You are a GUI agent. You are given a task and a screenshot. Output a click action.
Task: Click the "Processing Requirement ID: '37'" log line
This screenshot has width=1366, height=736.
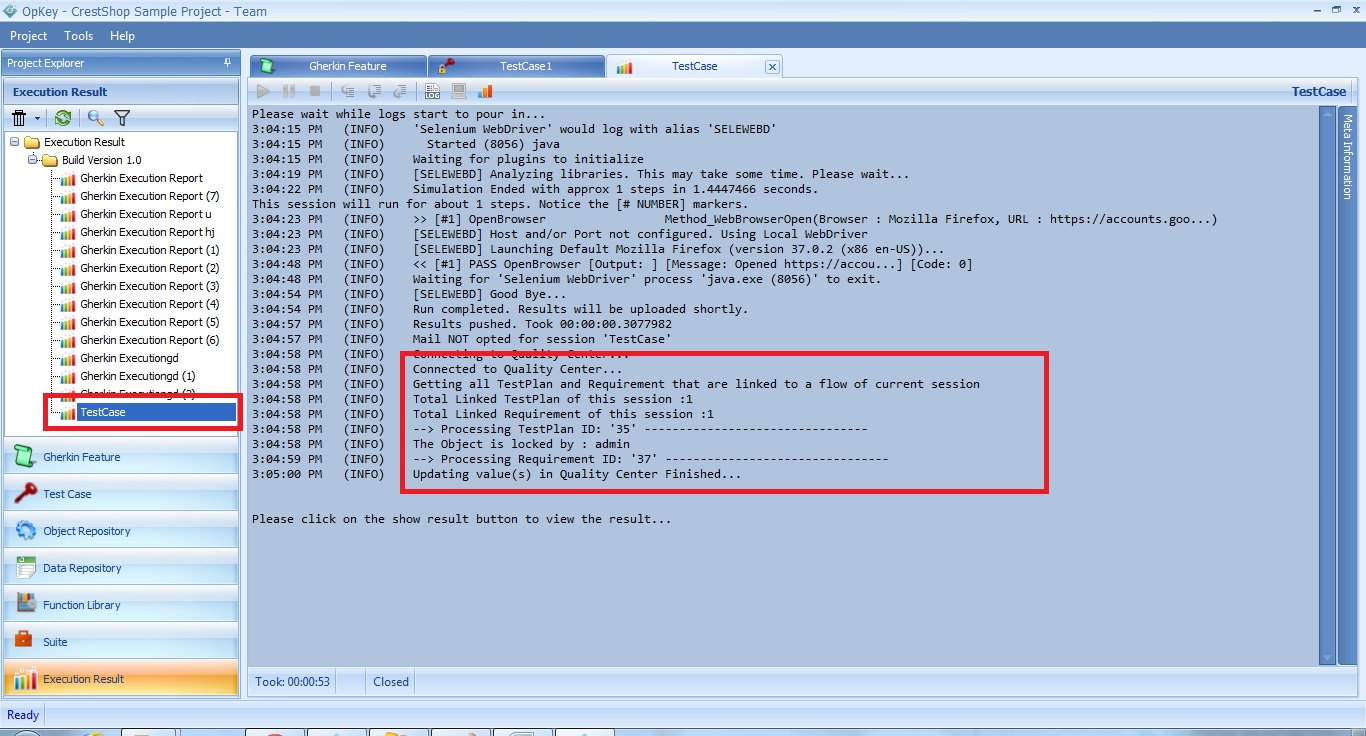(570, 459)
